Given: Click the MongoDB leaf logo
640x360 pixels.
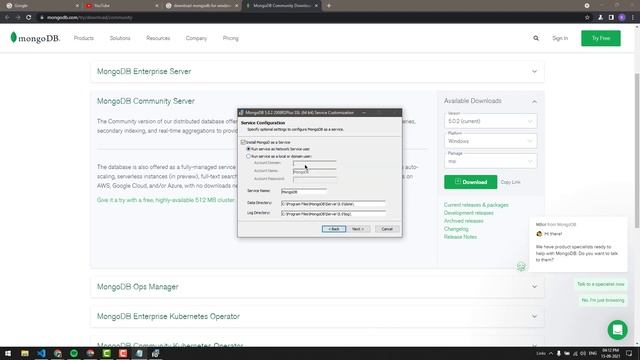Looking at the screenshot, I should click(13, 38).
